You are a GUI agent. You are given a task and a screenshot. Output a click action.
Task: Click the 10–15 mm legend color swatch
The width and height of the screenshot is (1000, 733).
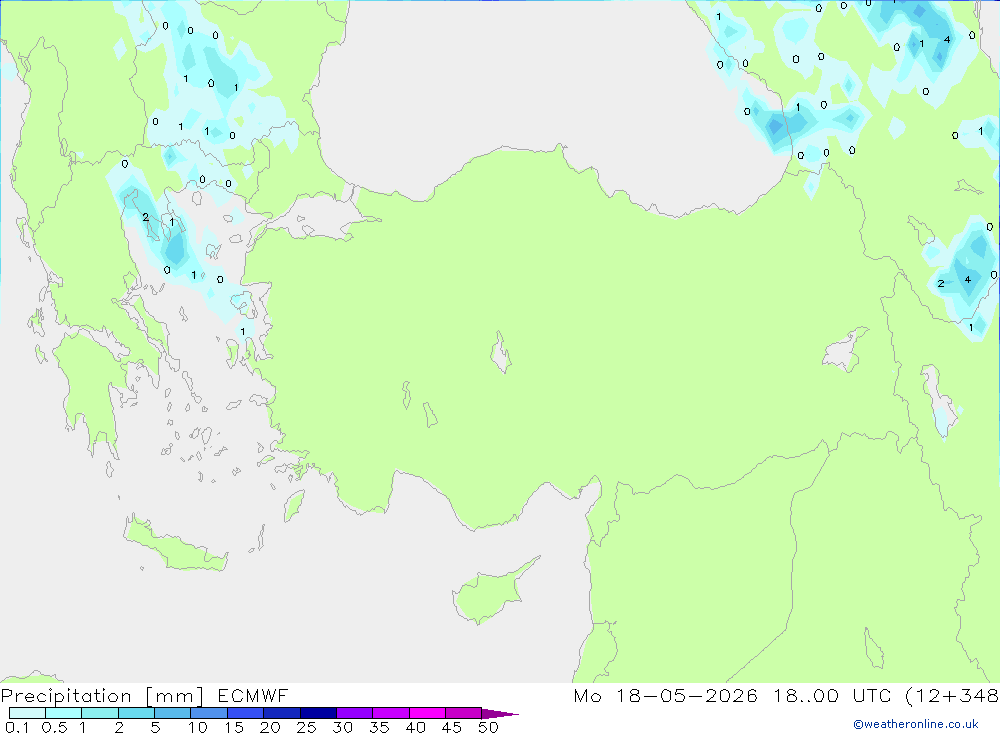point(209,713)
